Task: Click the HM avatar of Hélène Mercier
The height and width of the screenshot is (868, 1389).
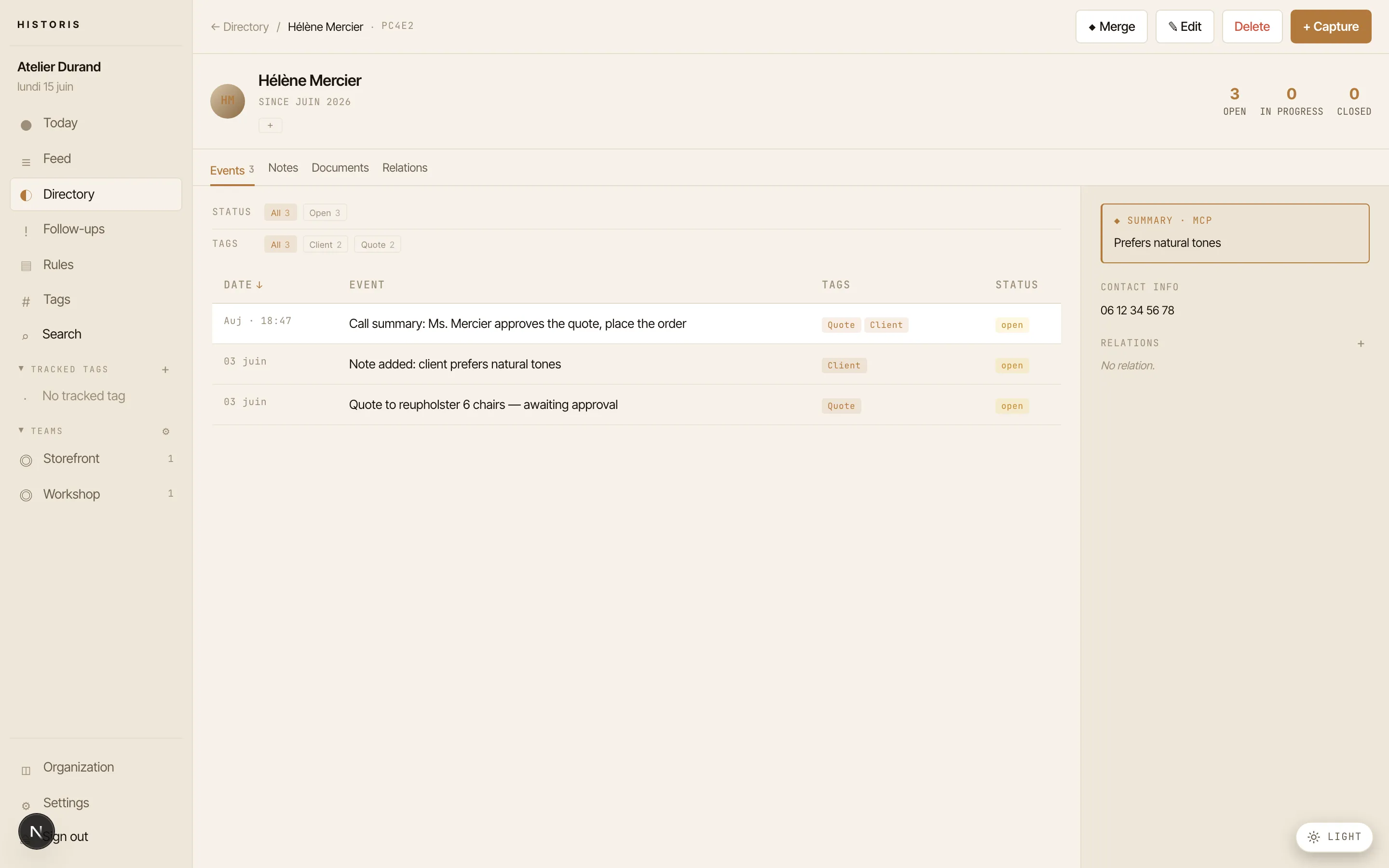Action: 227,101
